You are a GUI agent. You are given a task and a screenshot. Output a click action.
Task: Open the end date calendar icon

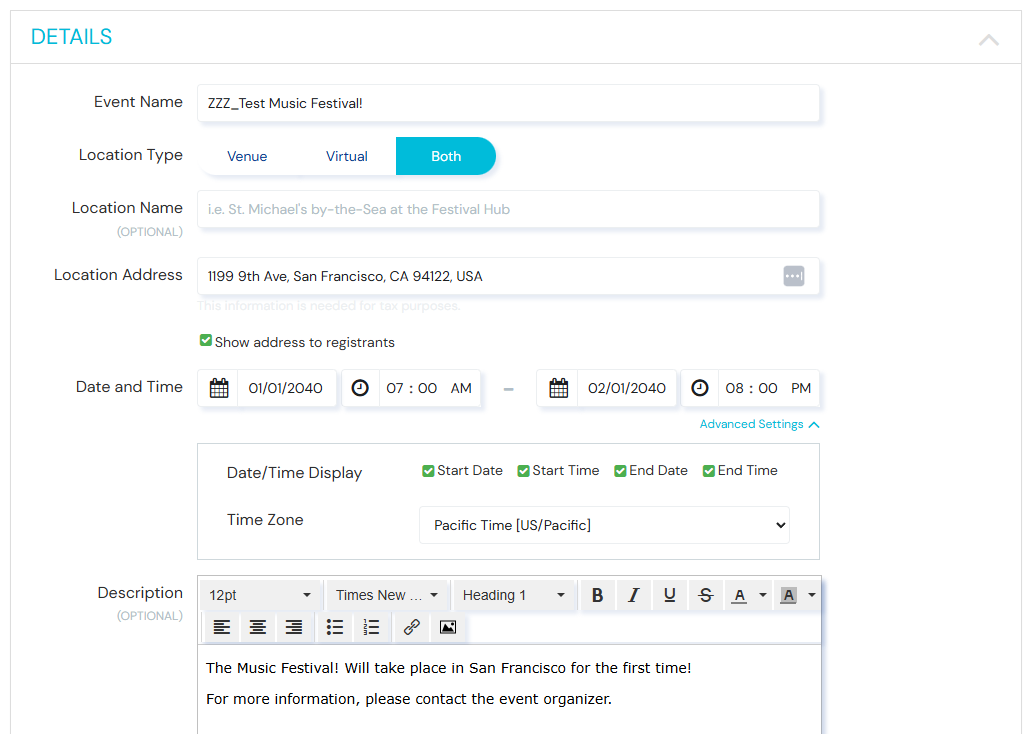coord(558,388)
